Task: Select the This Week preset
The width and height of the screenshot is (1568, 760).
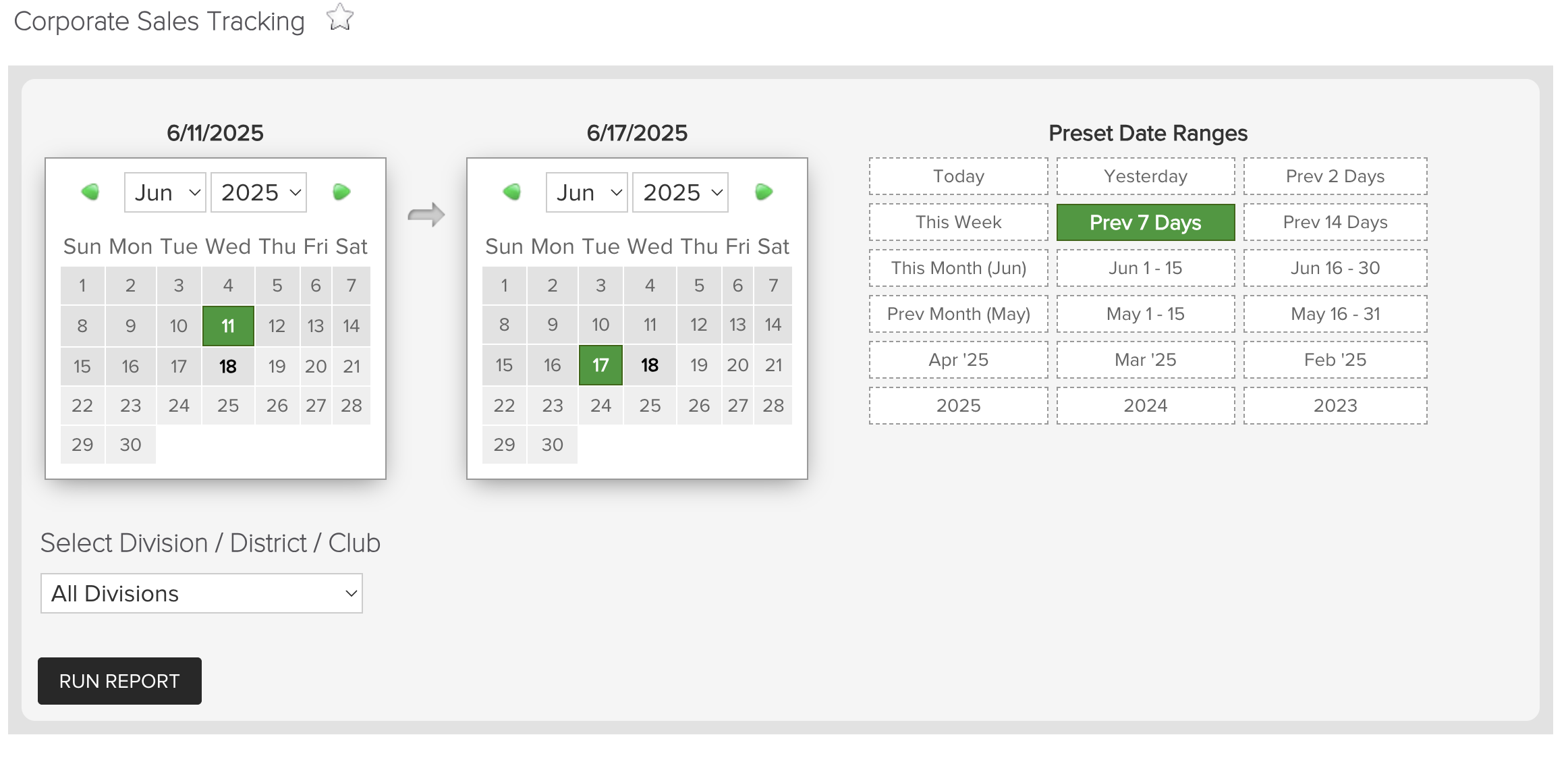Action: 959,222
